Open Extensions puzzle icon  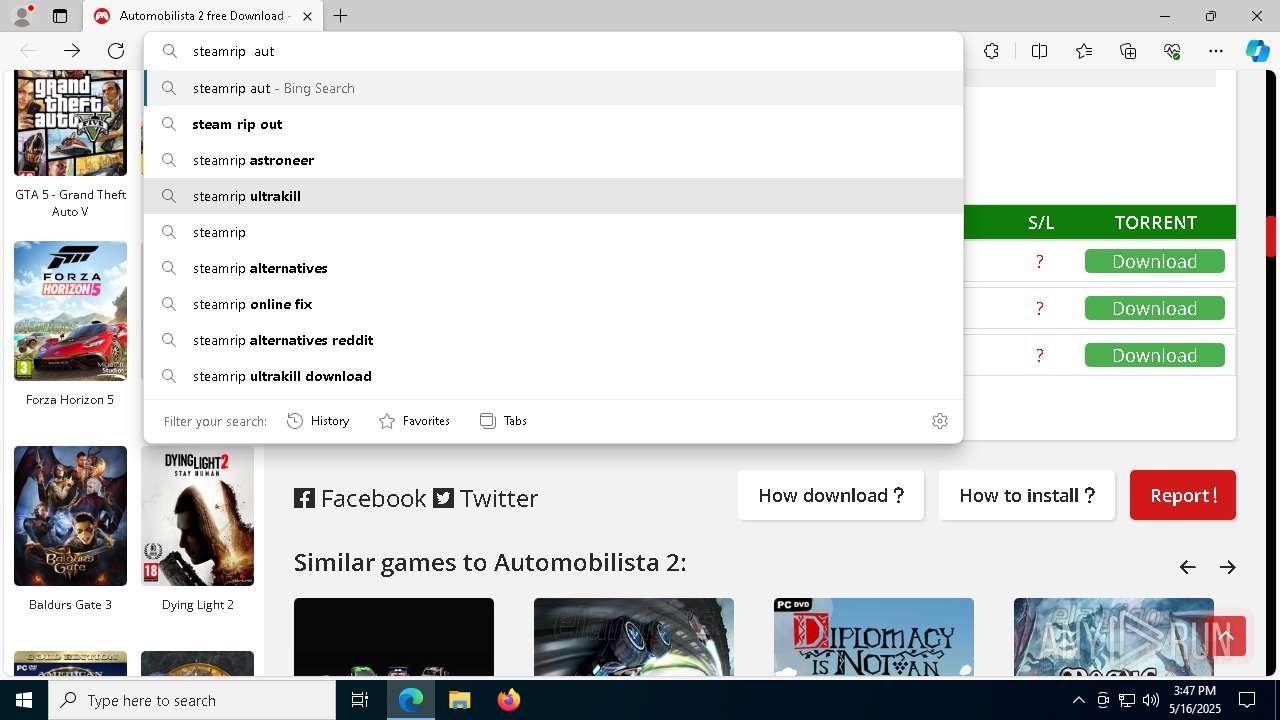[991, 51]
